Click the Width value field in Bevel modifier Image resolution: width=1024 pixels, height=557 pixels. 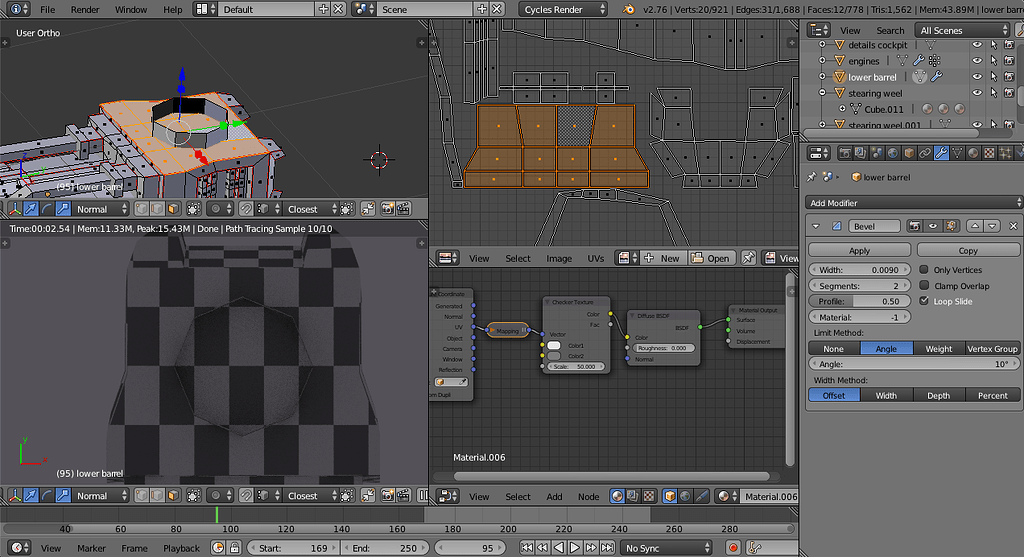pos(859,270)
